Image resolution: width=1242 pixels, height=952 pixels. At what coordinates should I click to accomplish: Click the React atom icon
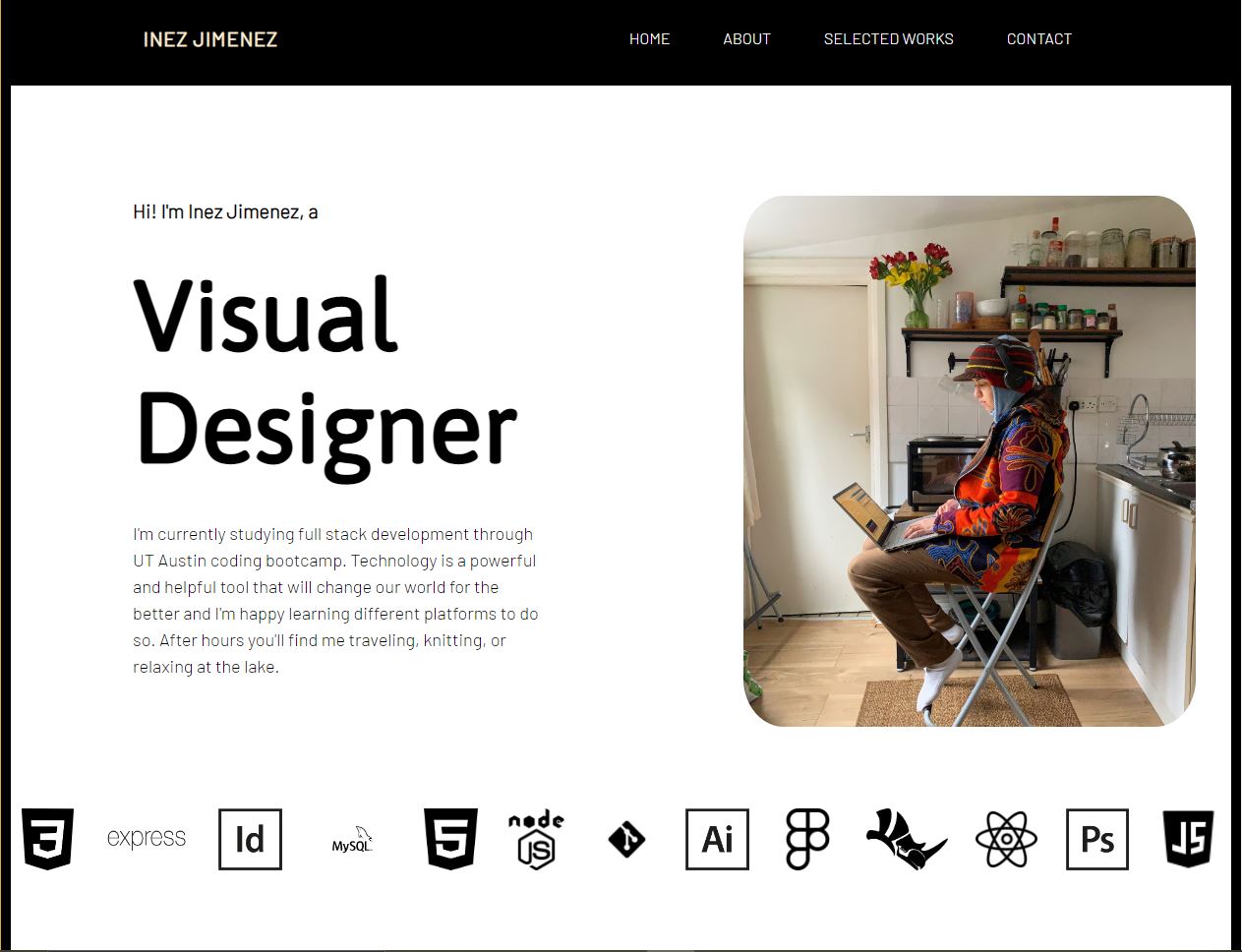click(1005, 839)
